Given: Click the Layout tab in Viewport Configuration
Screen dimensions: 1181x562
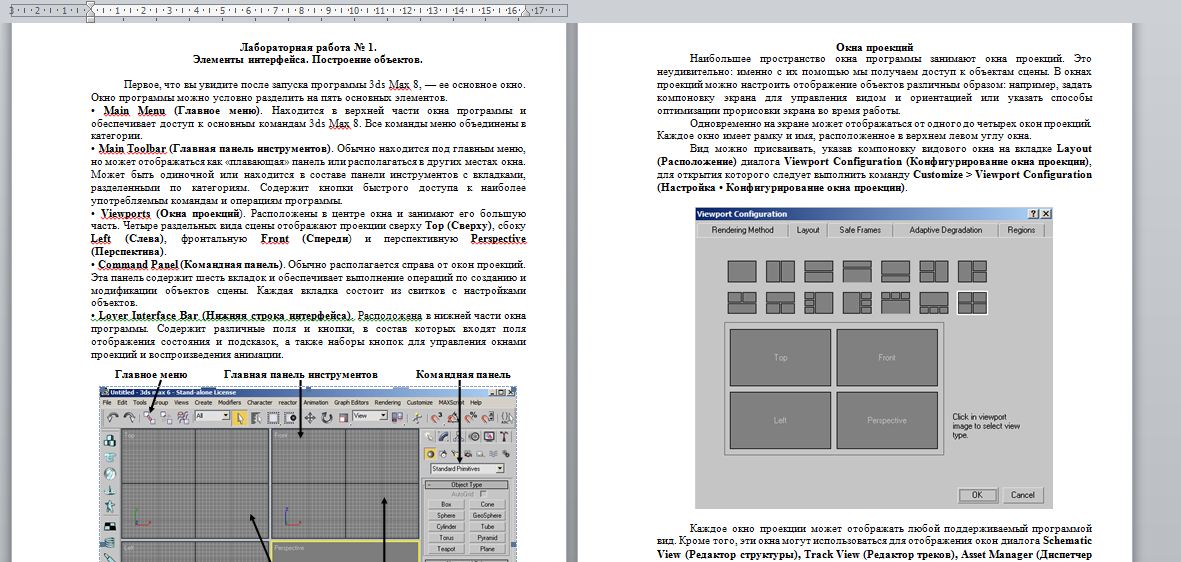Looking at the screenshot, I should tap(808, 230).
